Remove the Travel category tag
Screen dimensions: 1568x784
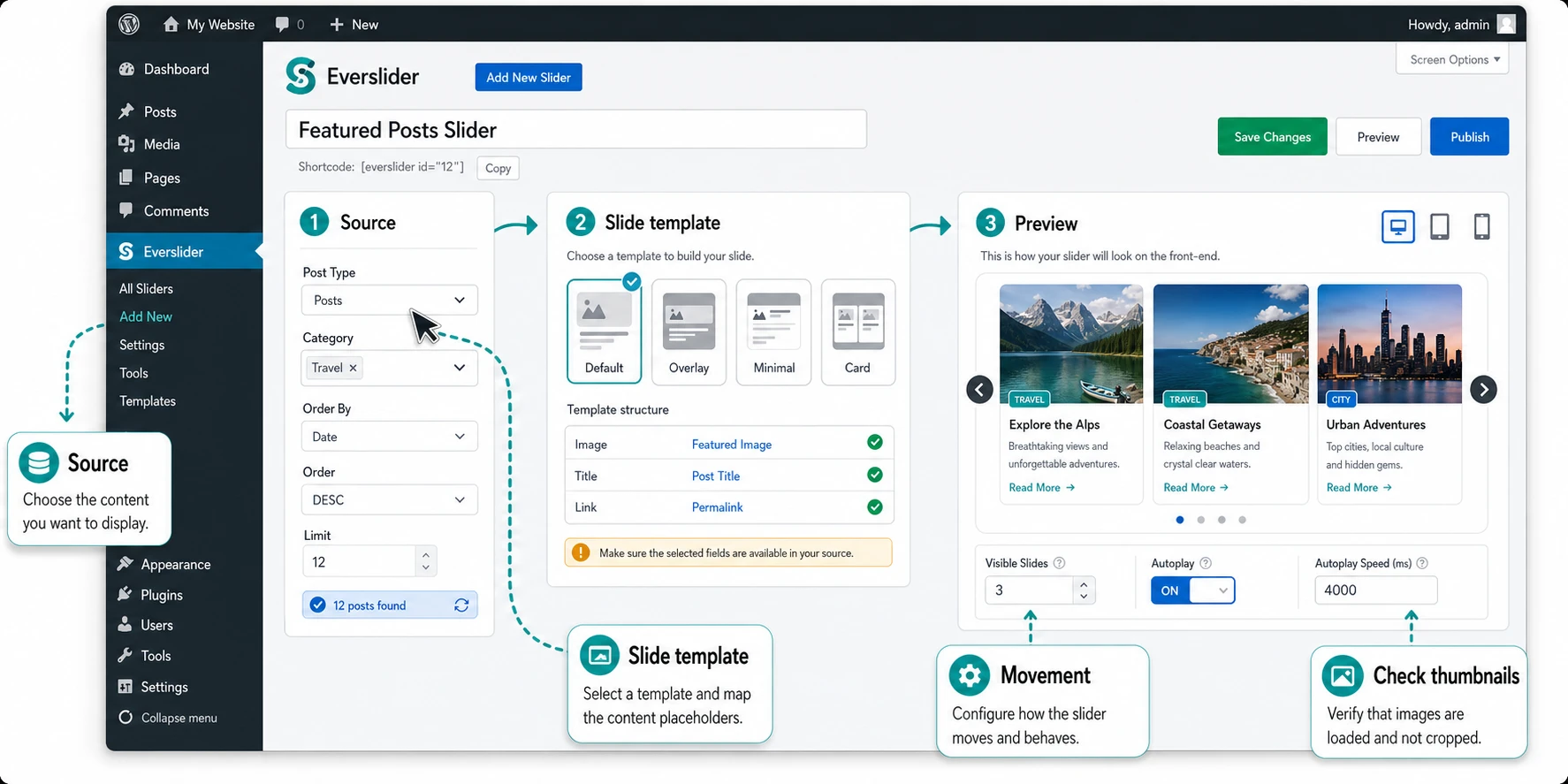coord(353,368)
